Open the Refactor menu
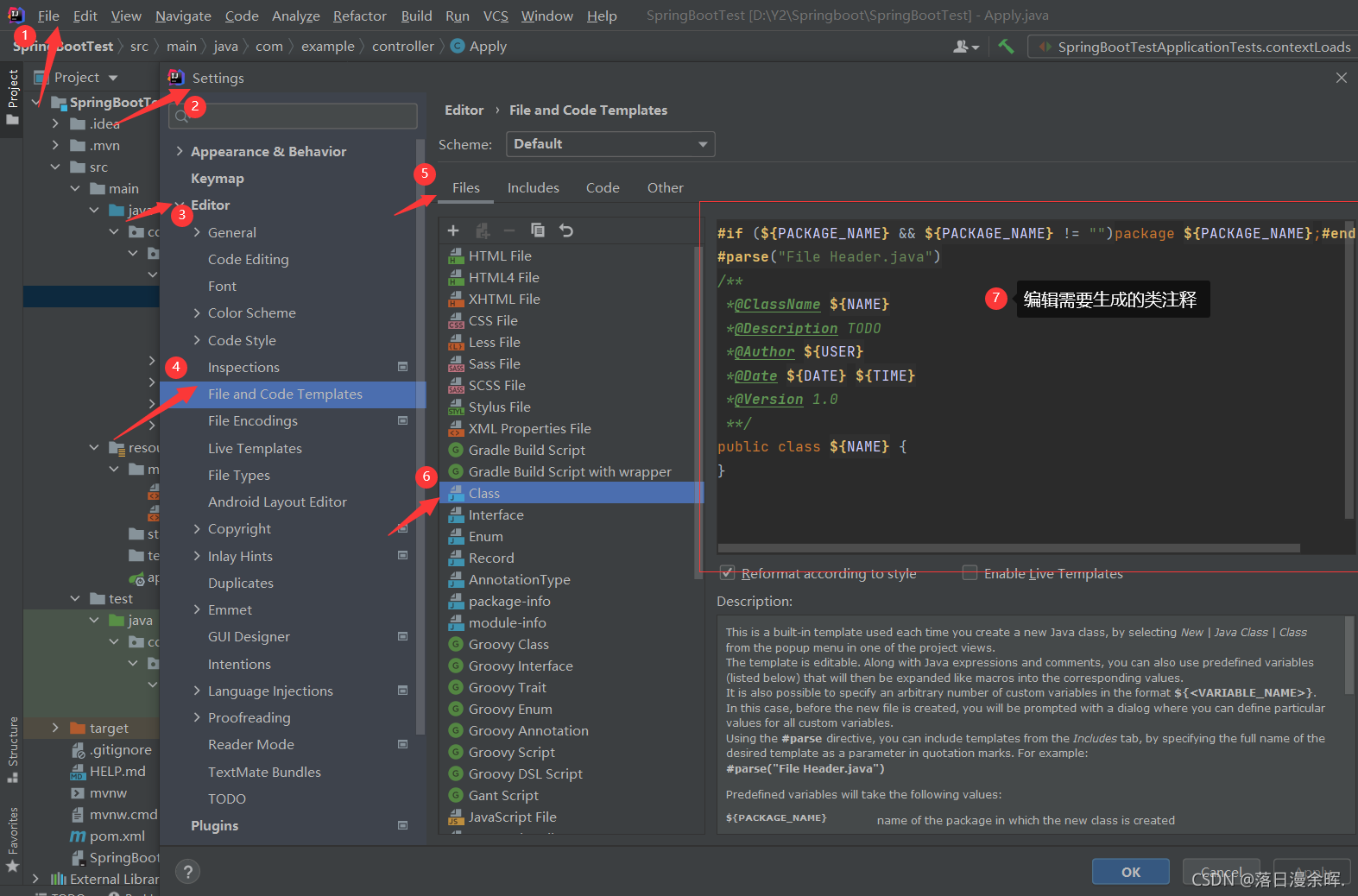Image resolution: width=1358 pixels, height=896 pixels. tap(359, 16)
